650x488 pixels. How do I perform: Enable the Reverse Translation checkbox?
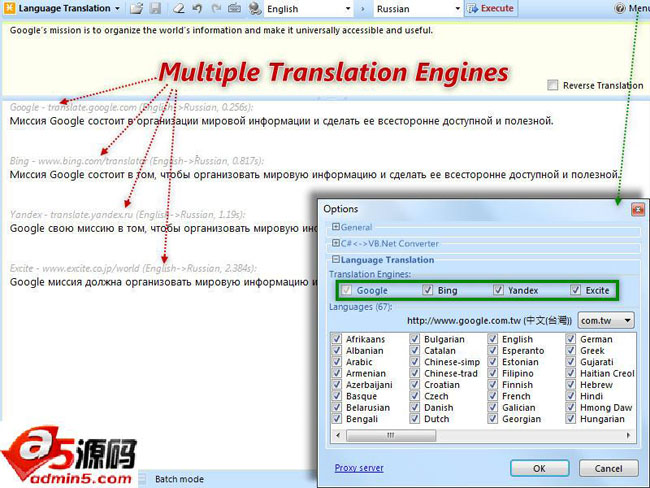coord(553,85)
